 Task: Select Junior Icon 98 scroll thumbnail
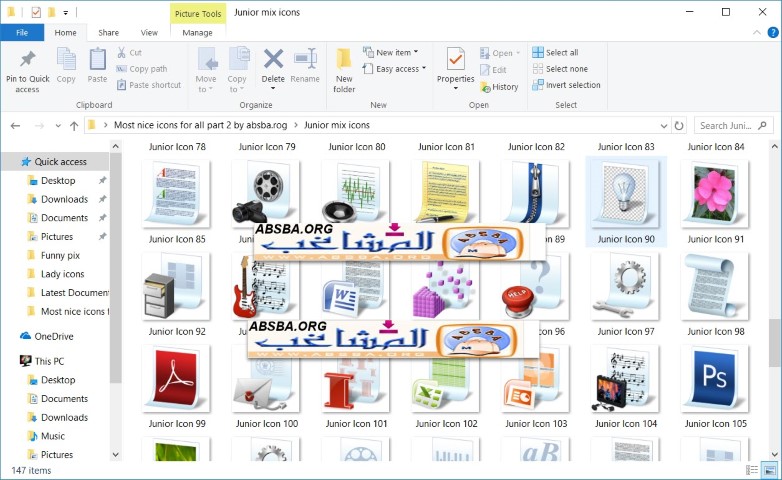pyautogui.click(x=715, y=287)
